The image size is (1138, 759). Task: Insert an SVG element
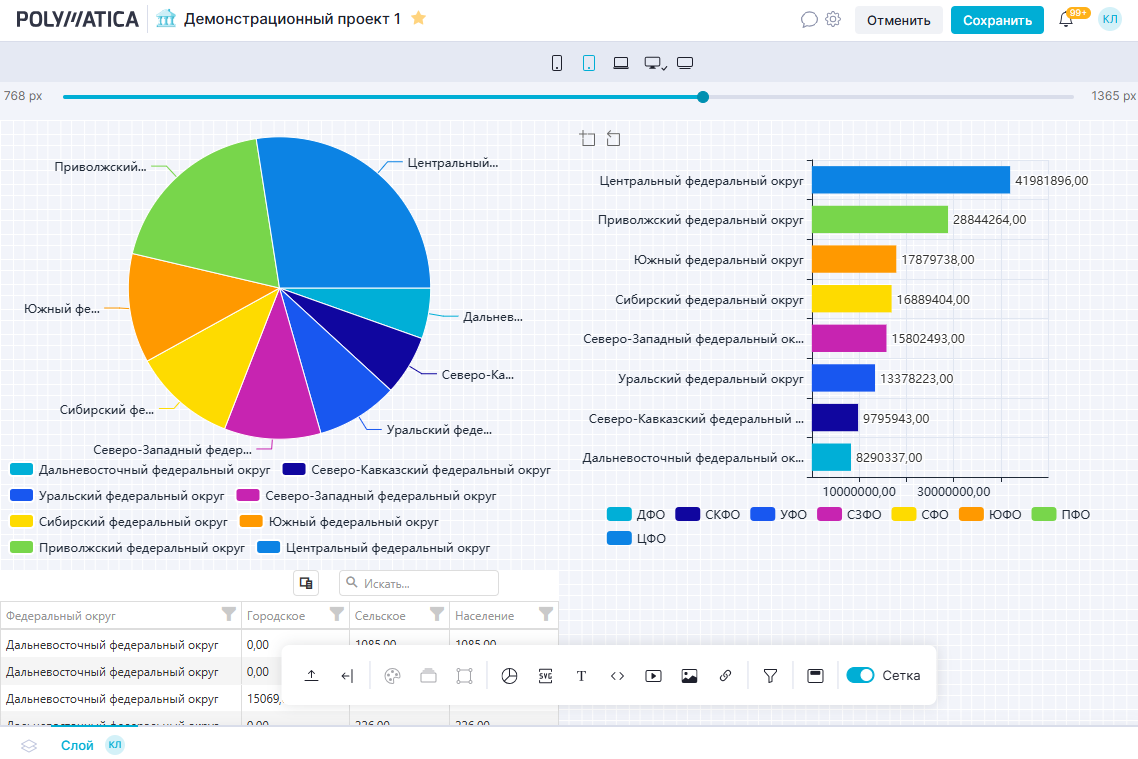(545, 676)
